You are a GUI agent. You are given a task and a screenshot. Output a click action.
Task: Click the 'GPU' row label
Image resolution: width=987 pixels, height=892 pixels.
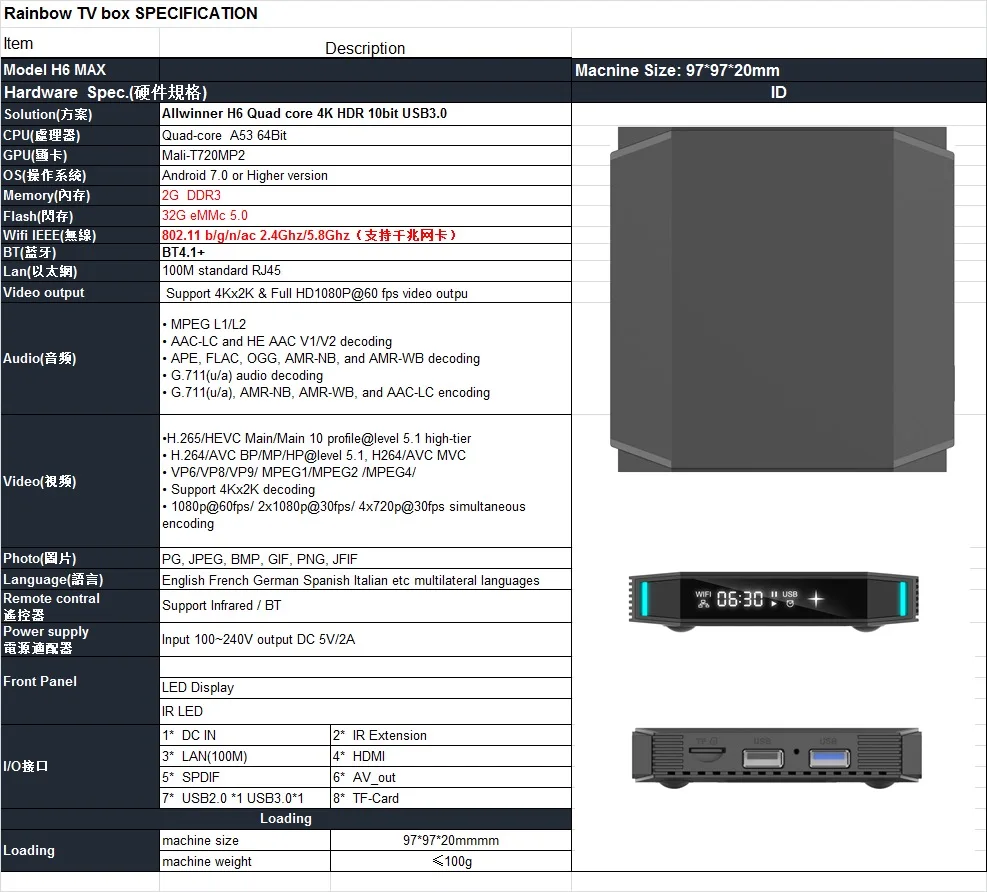(x=80, y=155)
